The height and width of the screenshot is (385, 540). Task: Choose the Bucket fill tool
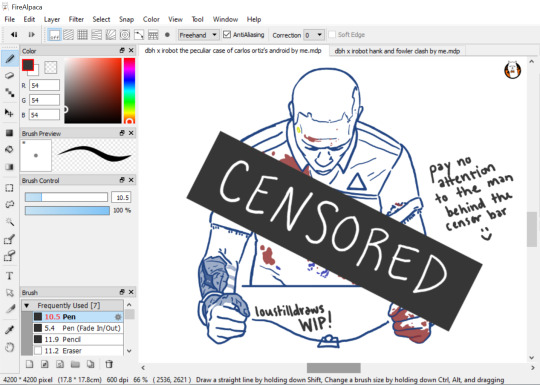pos(9,149)
